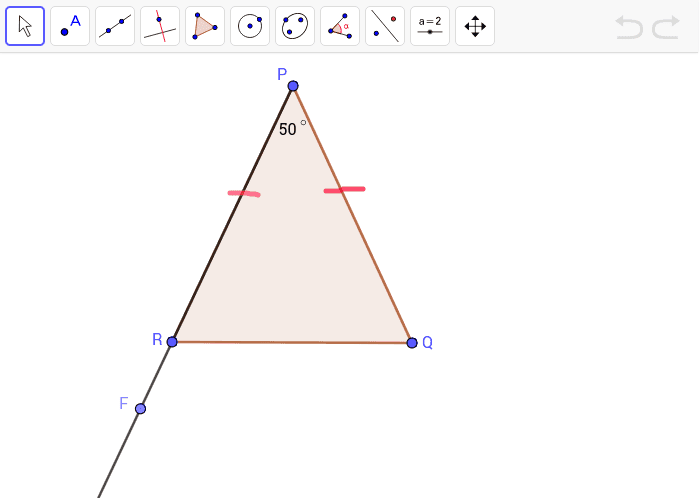
Task: Select the Slider a=2 tool
Action: [x=430, y=26]
